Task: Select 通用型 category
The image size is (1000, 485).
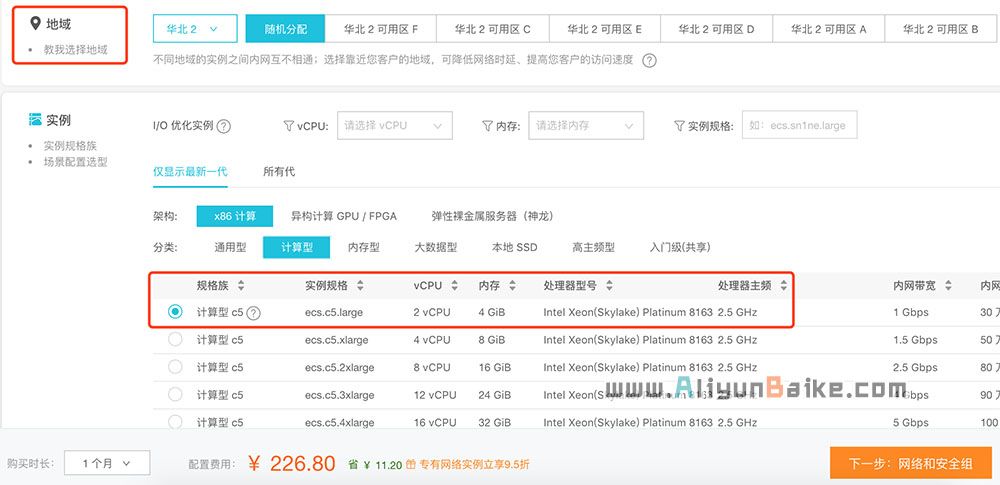Action: (x=230, y=248)
